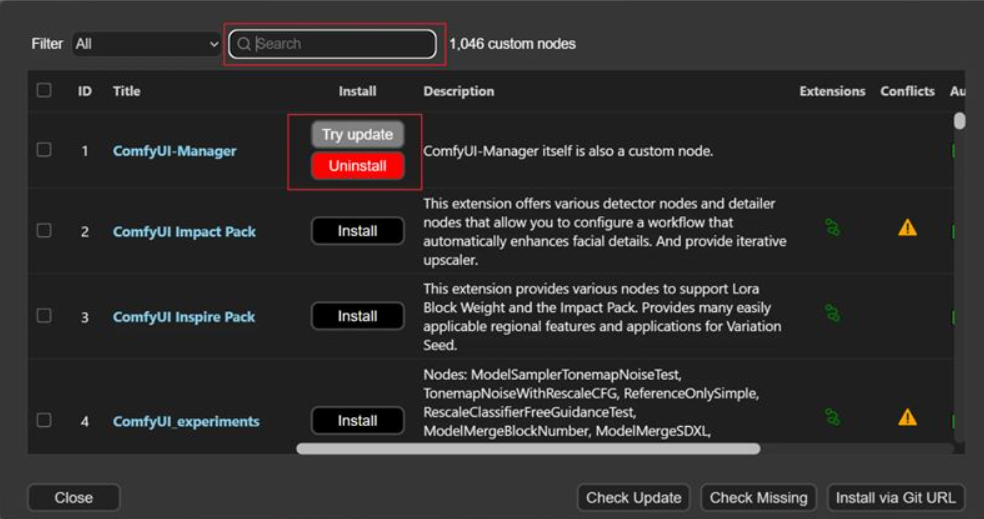This screenshot has height=519, width=984.
Task: Check the ComfyUI_experiments row checkbox
Action: pos(44,420)
